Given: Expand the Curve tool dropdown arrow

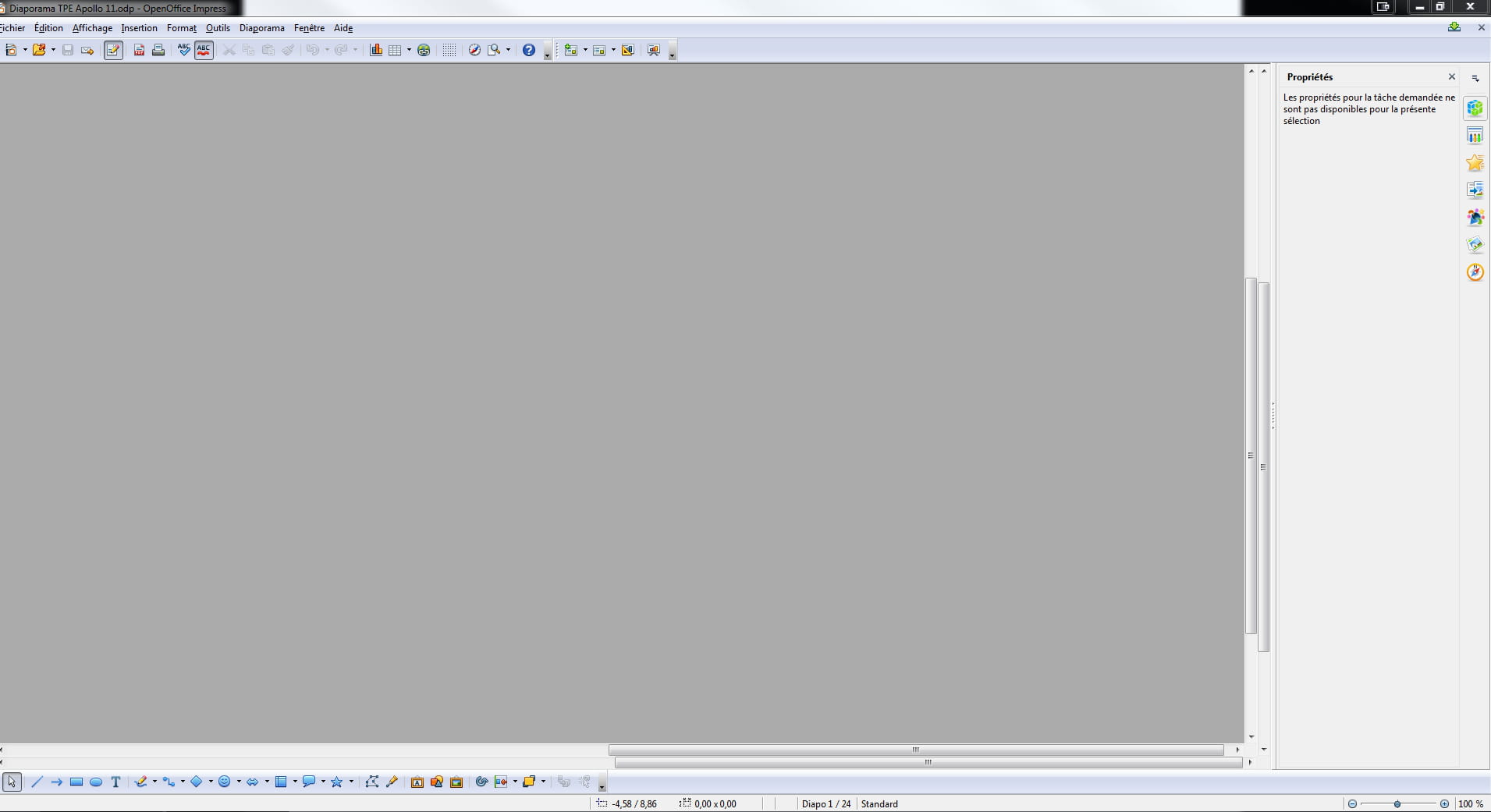Looking at the screenshot, I should [154, 782].
